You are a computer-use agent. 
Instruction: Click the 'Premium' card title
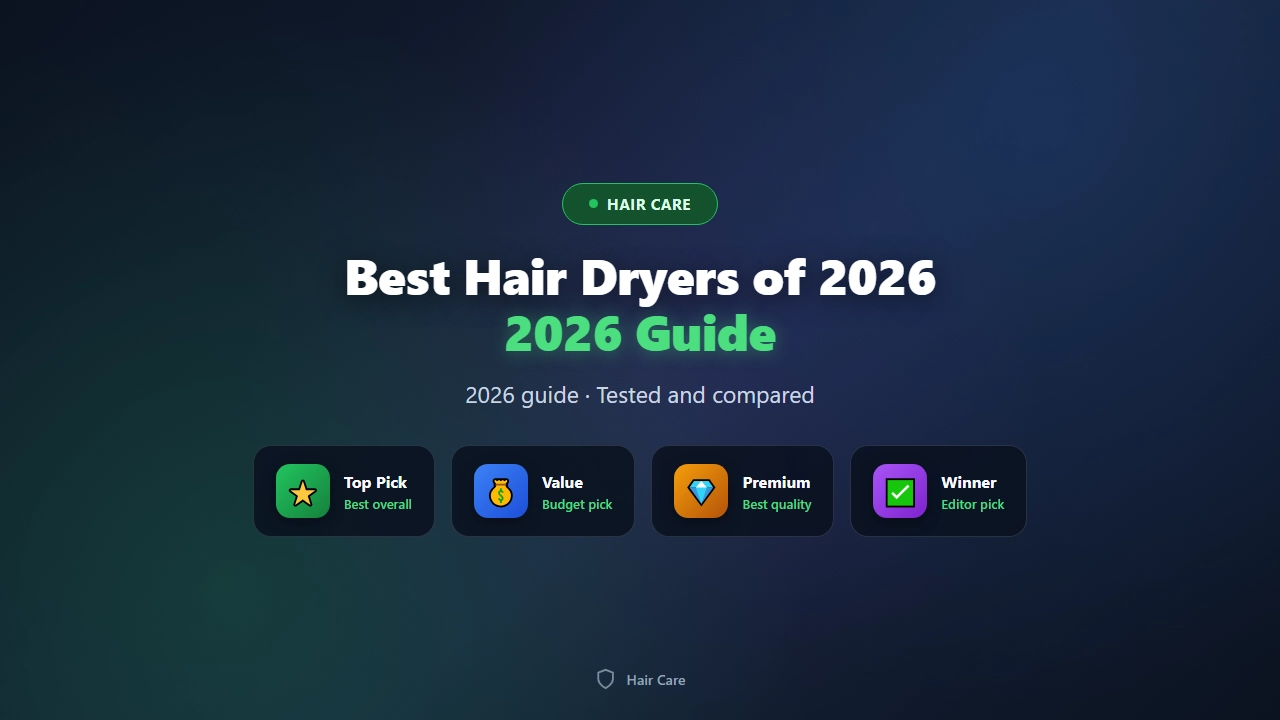pos(776,482)
